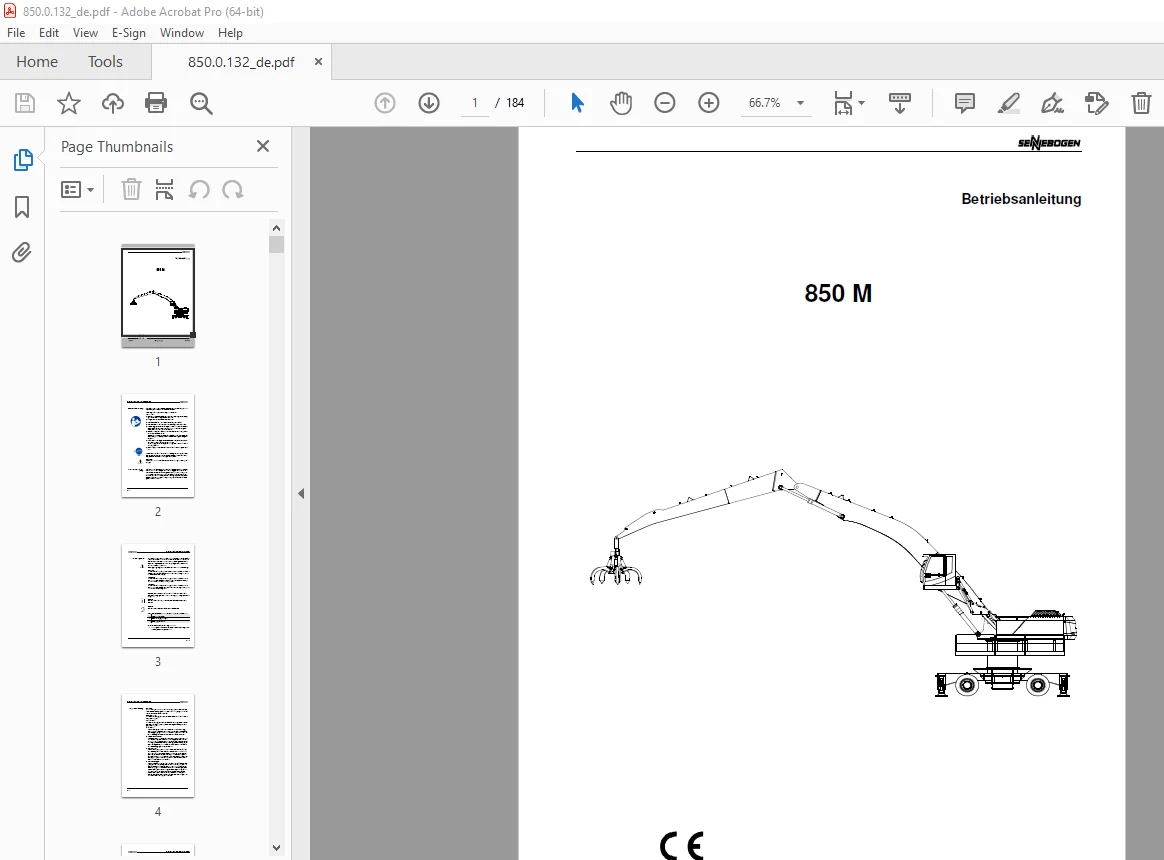Open Page Thumbnails sidebar icon

tap(23, 160)
